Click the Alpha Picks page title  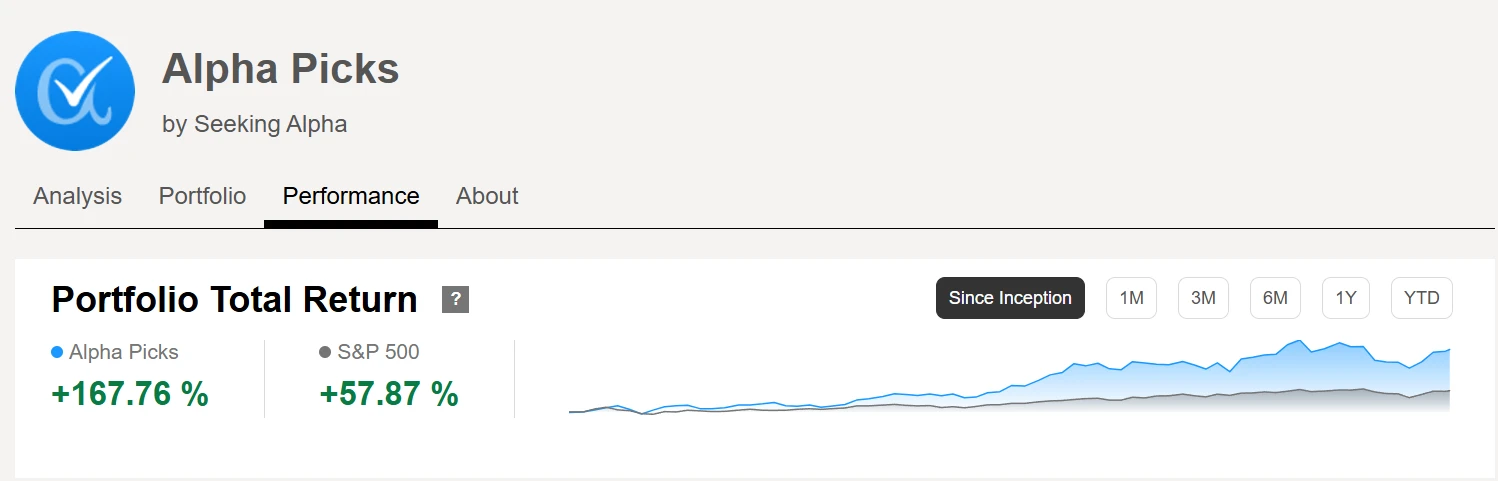280,69
